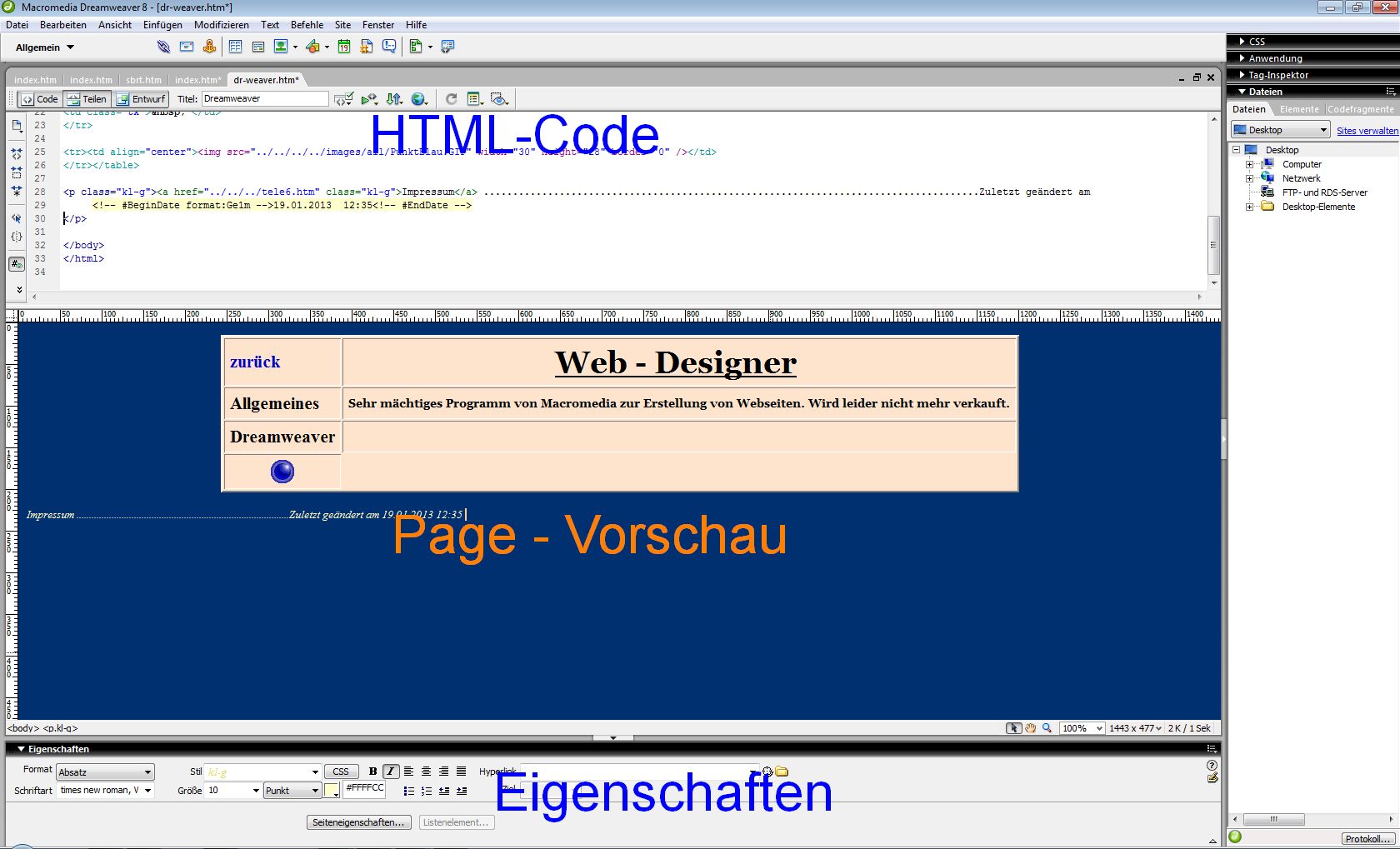1400x849 pixels.
Task: Click the Insert Div tag icon
Action: [258, 47]
